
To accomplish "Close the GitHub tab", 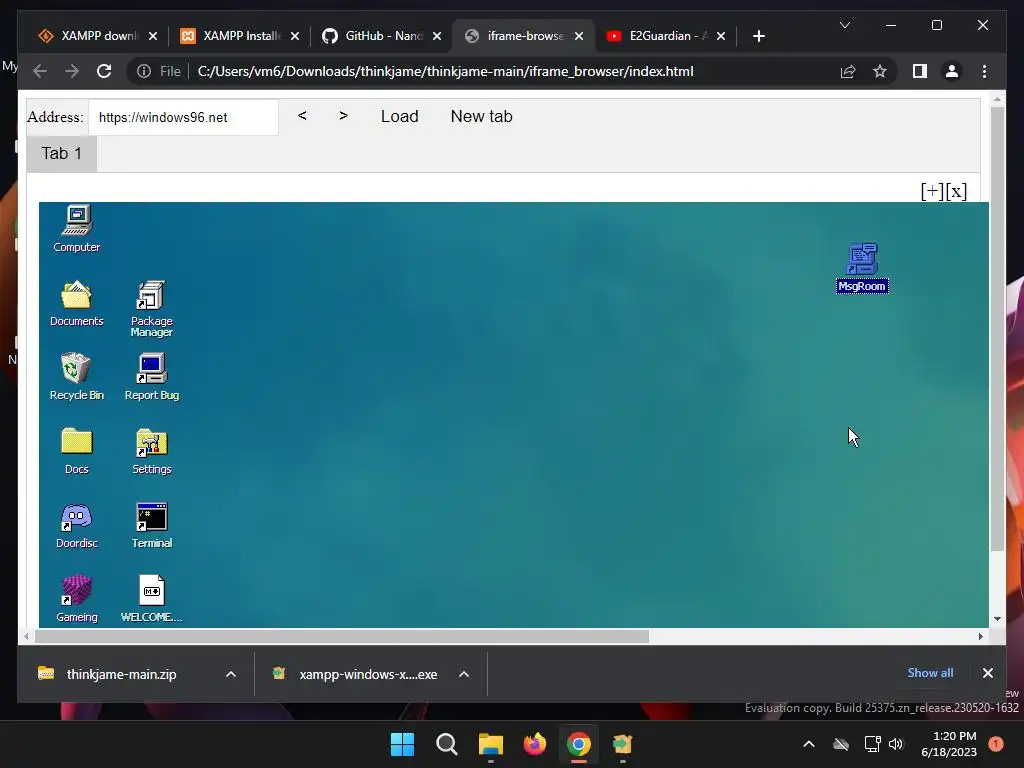I will [437, 36].
